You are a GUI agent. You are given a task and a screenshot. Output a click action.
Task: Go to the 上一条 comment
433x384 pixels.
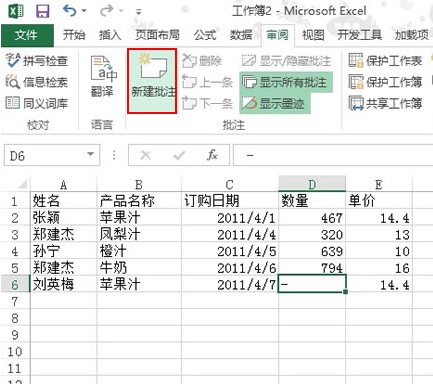[207, 82]
